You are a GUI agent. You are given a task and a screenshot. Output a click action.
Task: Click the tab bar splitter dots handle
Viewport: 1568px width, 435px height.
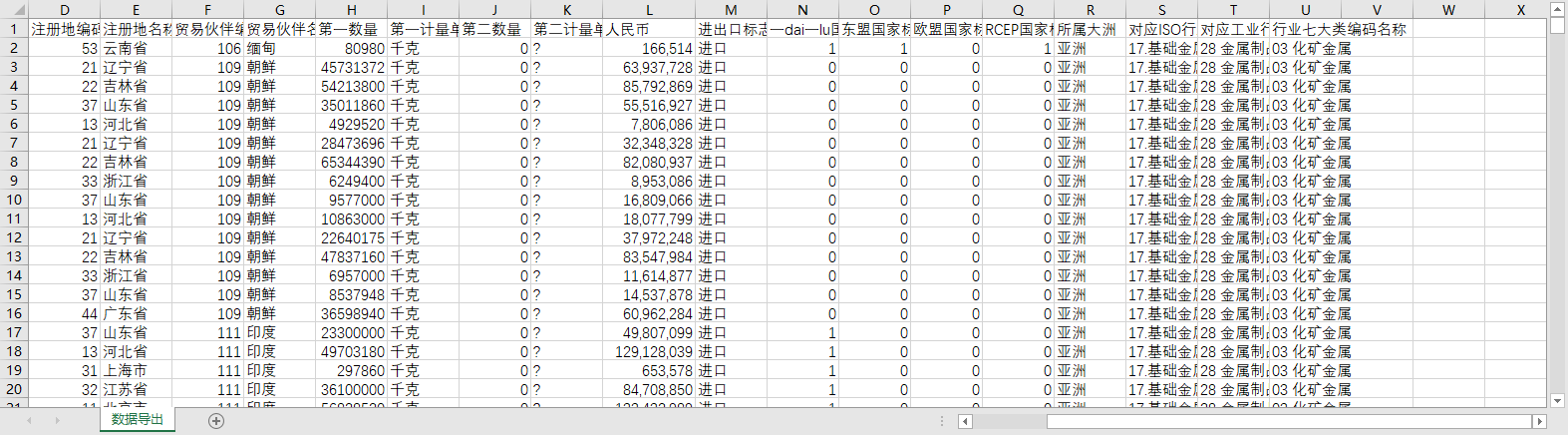click(942, 421)
